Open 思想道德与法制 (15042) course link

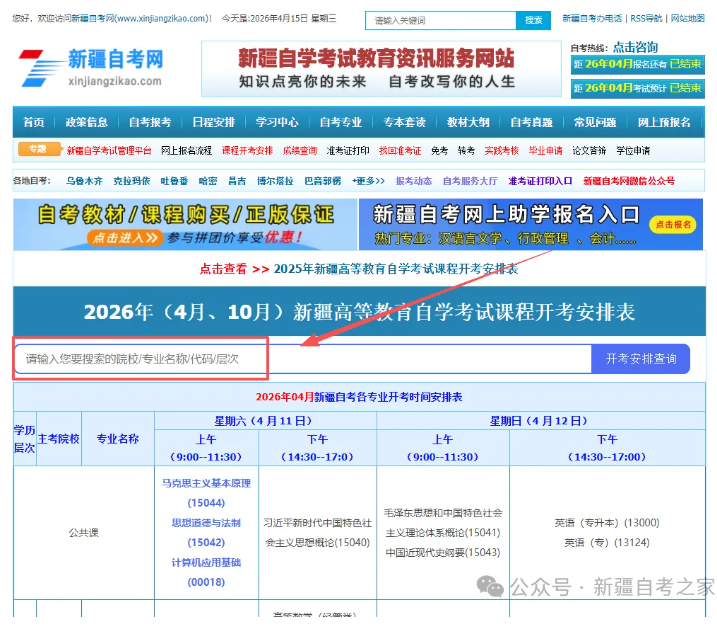pos(206,532)
